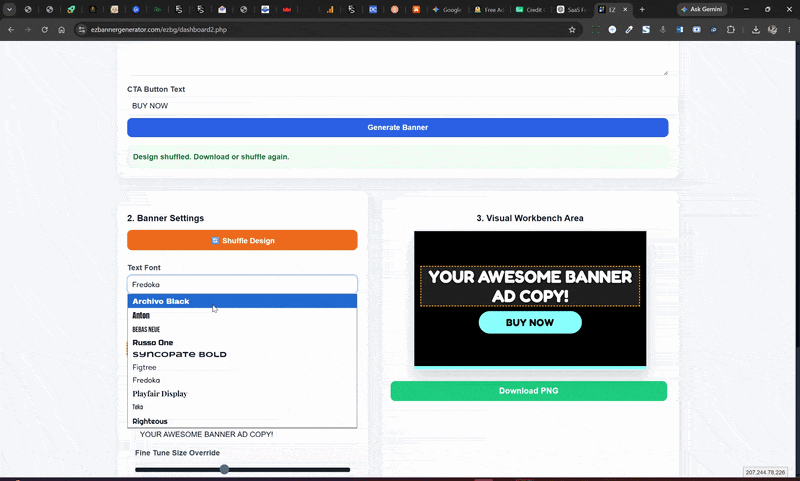This screenshot has height=481, width=800.
Task: Choose Teko font option
Action: click(242, 407)
